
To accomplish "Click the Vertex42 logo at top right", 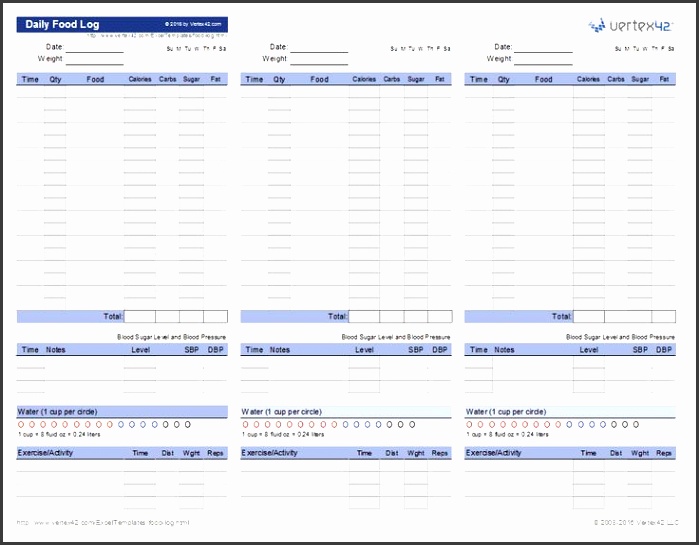I will (x=630, y=27).
